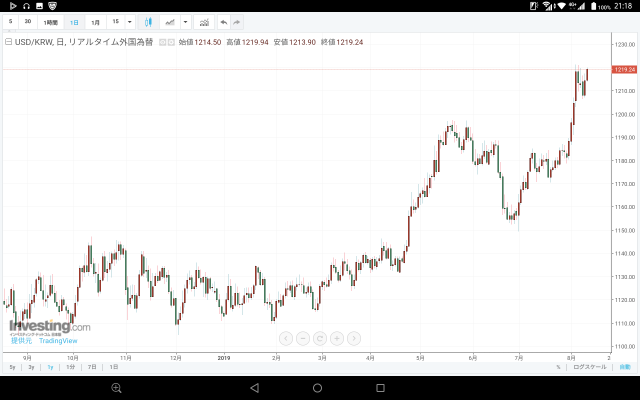Viewport: 640px width, 400px height.
Task: Select the 1日 interval tab
Action: click(74, 21)
